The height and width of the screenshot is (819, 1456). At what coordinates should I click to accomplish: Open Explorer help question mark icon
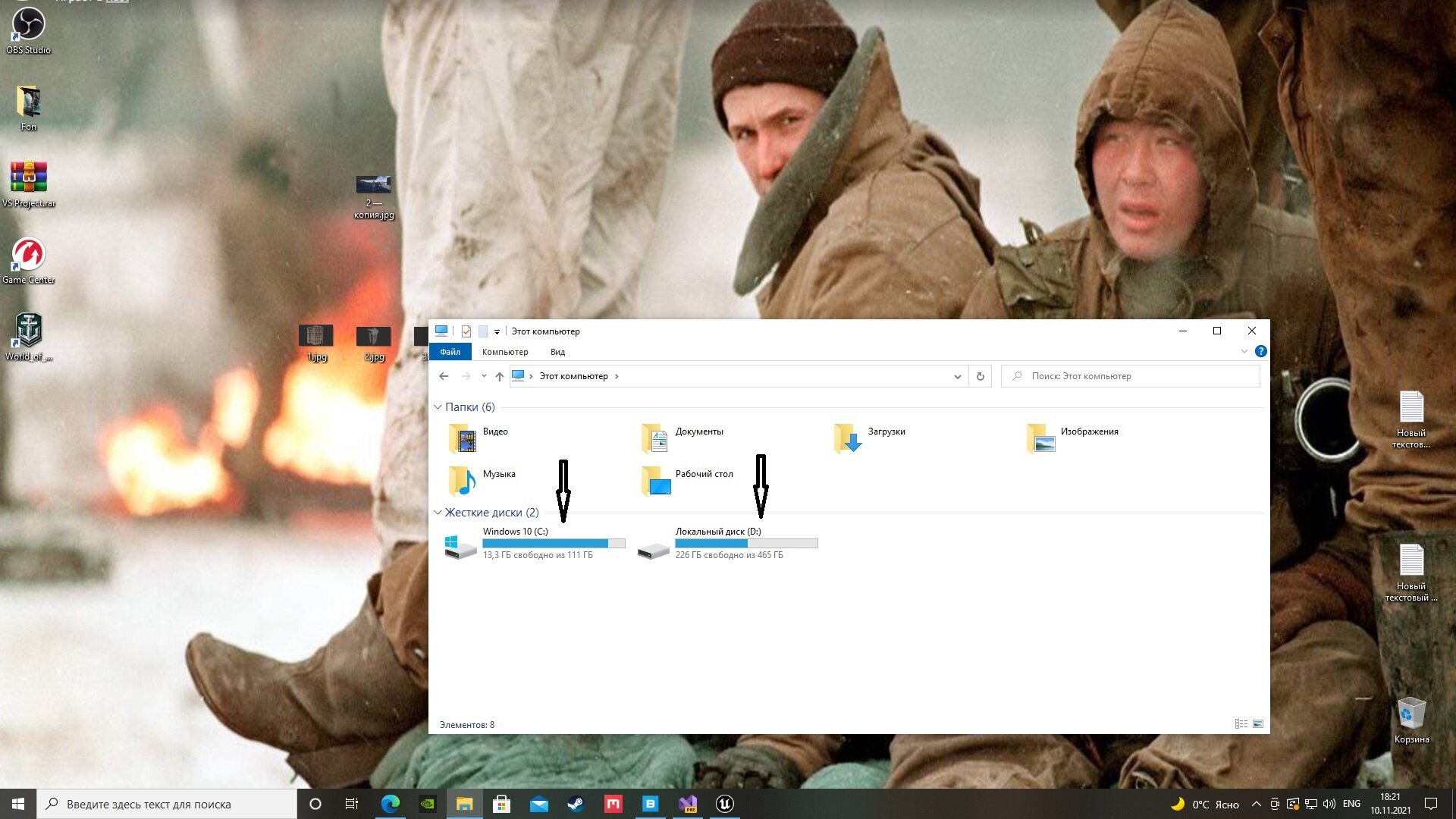[1260, 351]
